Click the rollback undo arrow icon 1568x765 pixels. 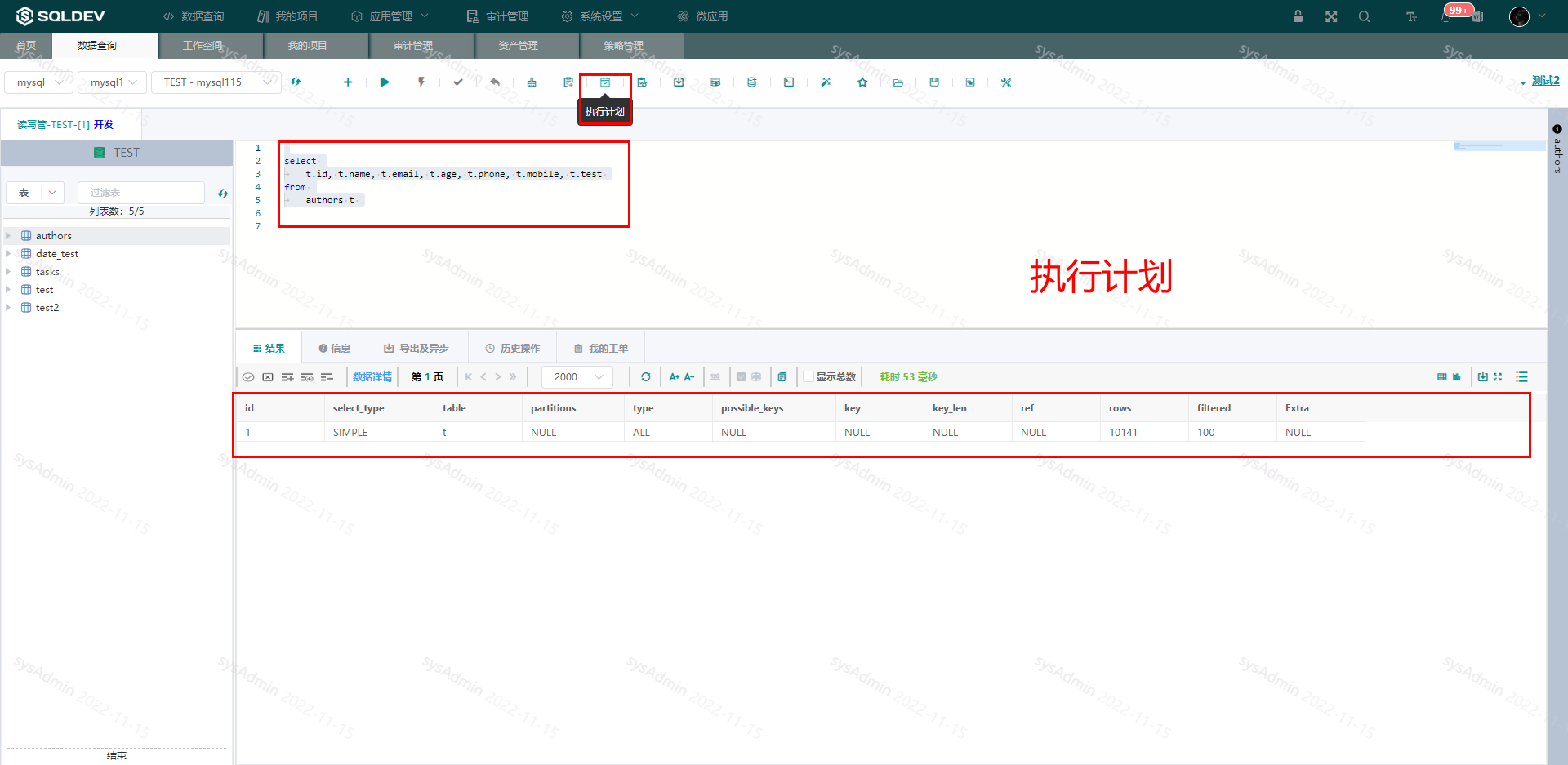click(x=495, y=82)
